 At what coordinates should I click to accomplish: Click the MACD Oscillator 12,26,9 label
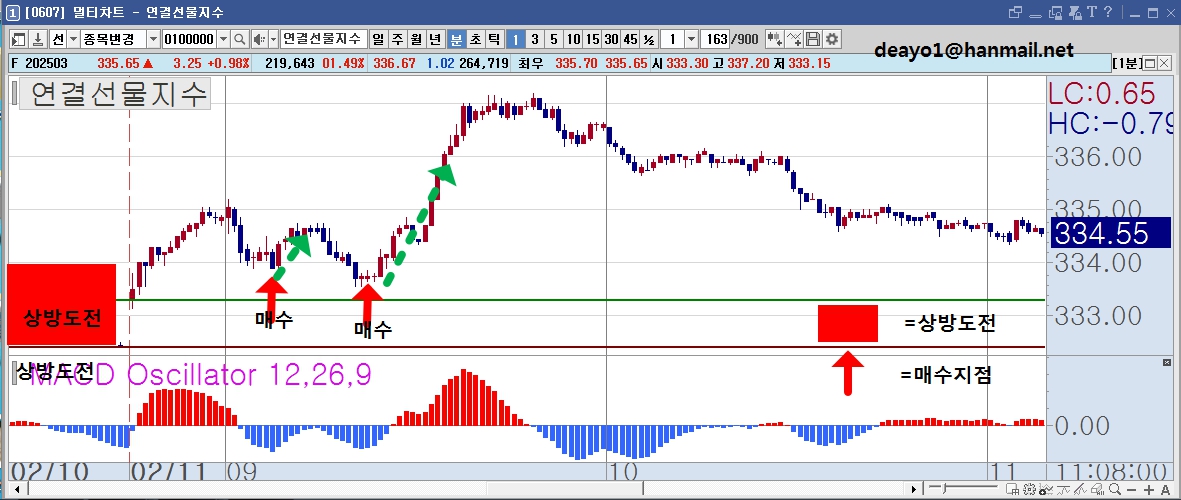[200, 373]
